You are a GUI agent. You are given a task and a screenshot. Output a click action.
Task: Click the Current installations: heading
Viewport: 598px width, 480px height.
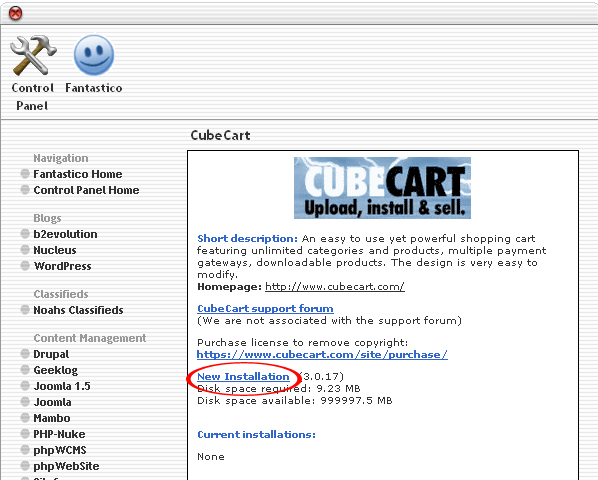tap(257, 435)
